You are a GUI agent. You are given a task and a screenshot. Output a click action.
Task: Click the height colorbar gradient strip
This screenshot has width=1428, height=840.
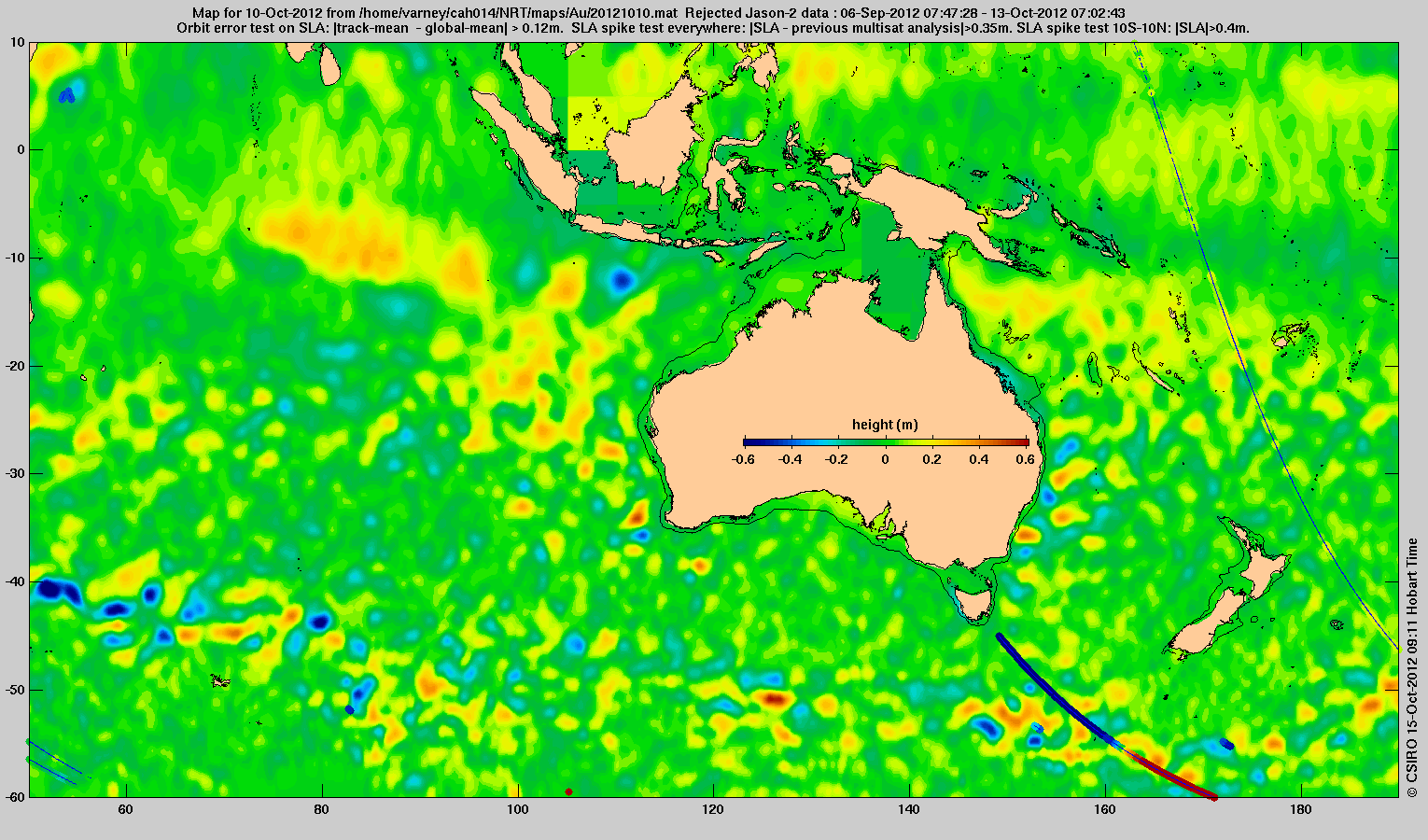click(x=886, y=442)
